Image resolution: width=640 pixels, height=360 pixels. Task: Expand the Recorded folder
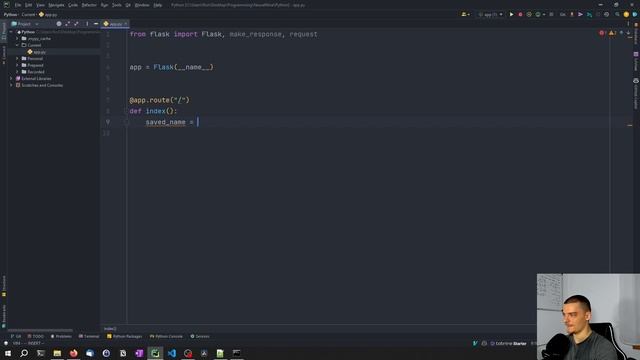click(x=17, y=71)
